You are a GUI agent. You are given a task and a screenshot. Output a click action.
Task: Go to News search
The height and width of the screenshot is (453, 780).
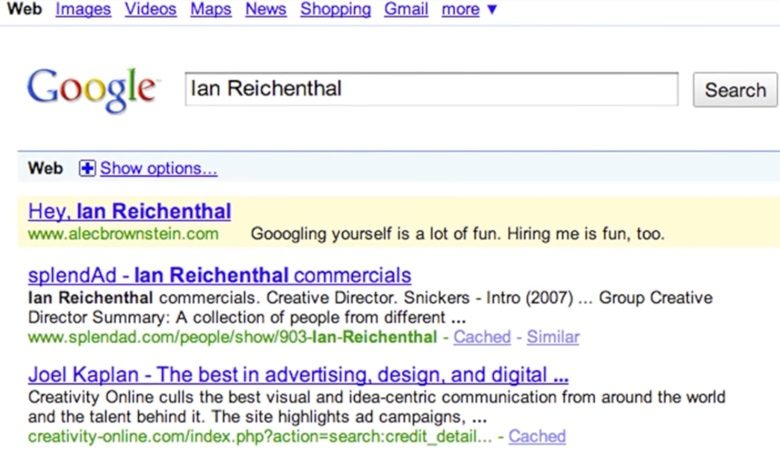pyautogui.click(x=266, y=9)
